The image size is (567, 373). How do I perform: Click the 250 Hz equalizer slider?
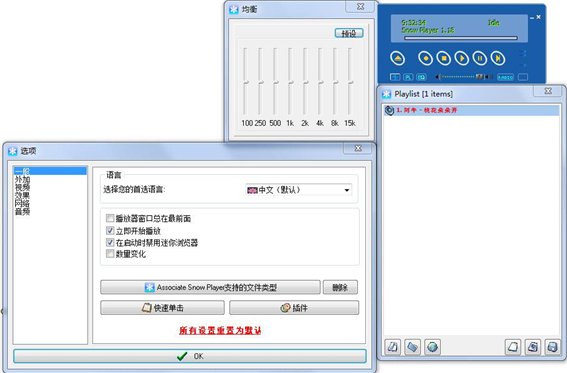(x=260, y=82)
